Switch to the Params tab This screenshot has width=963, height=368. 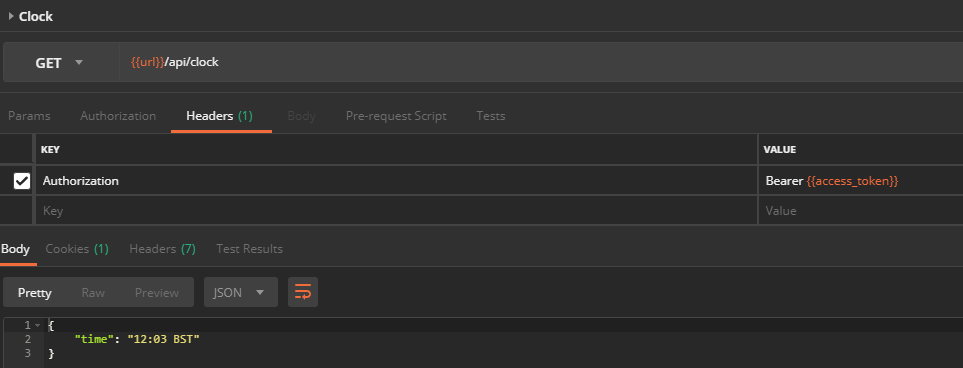(x=29, y=115)
